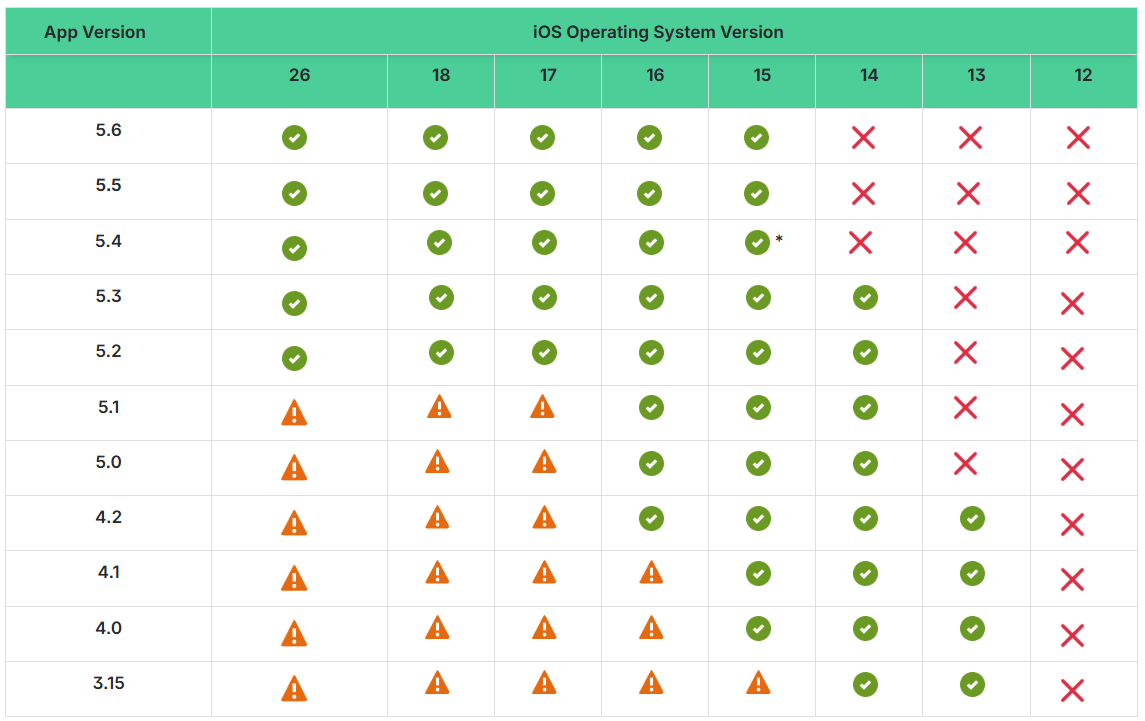The height and width of the screenshot is (721, 1145).
Task: Select the 5.4 app version row label
Action: click(x=108, y=241)
